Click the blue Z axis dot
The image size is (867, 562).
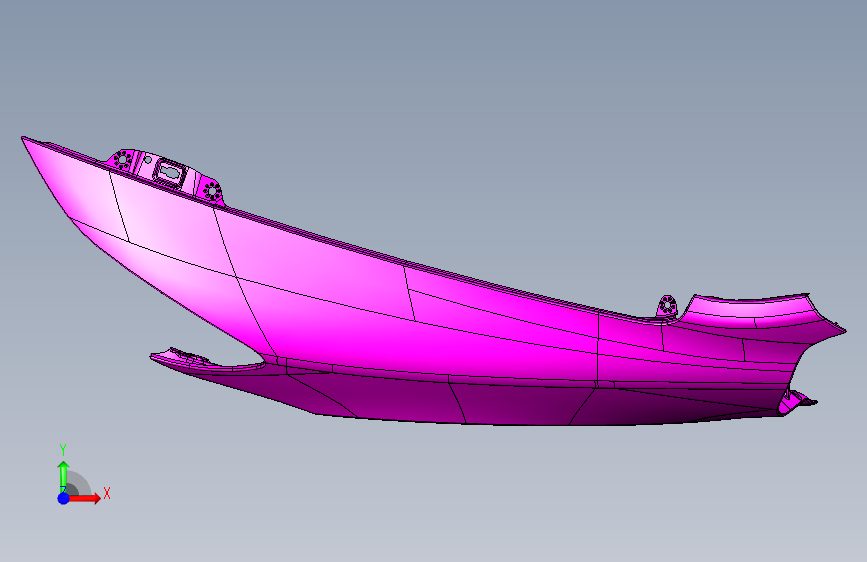64,498
